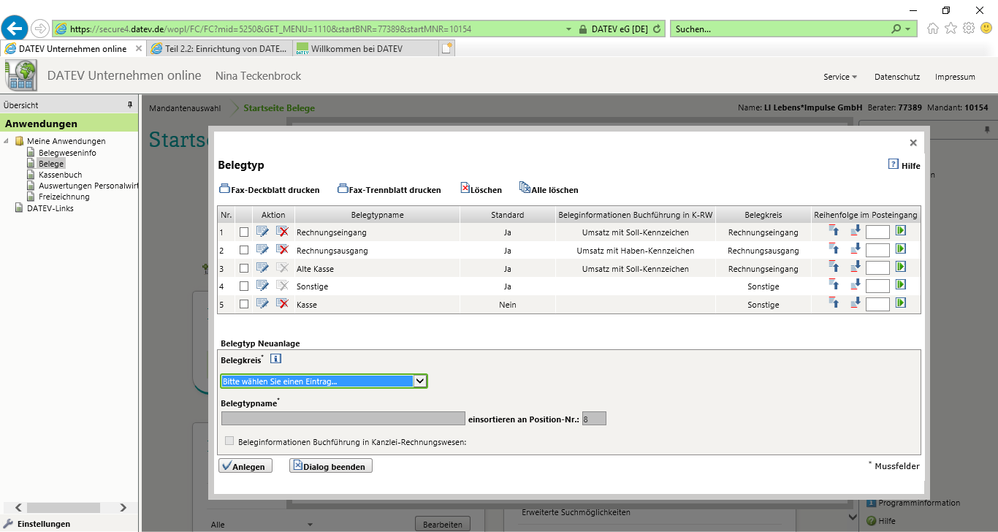Edit the Rechnungseingang document type
998x532 pixels.
pos(262,232)
